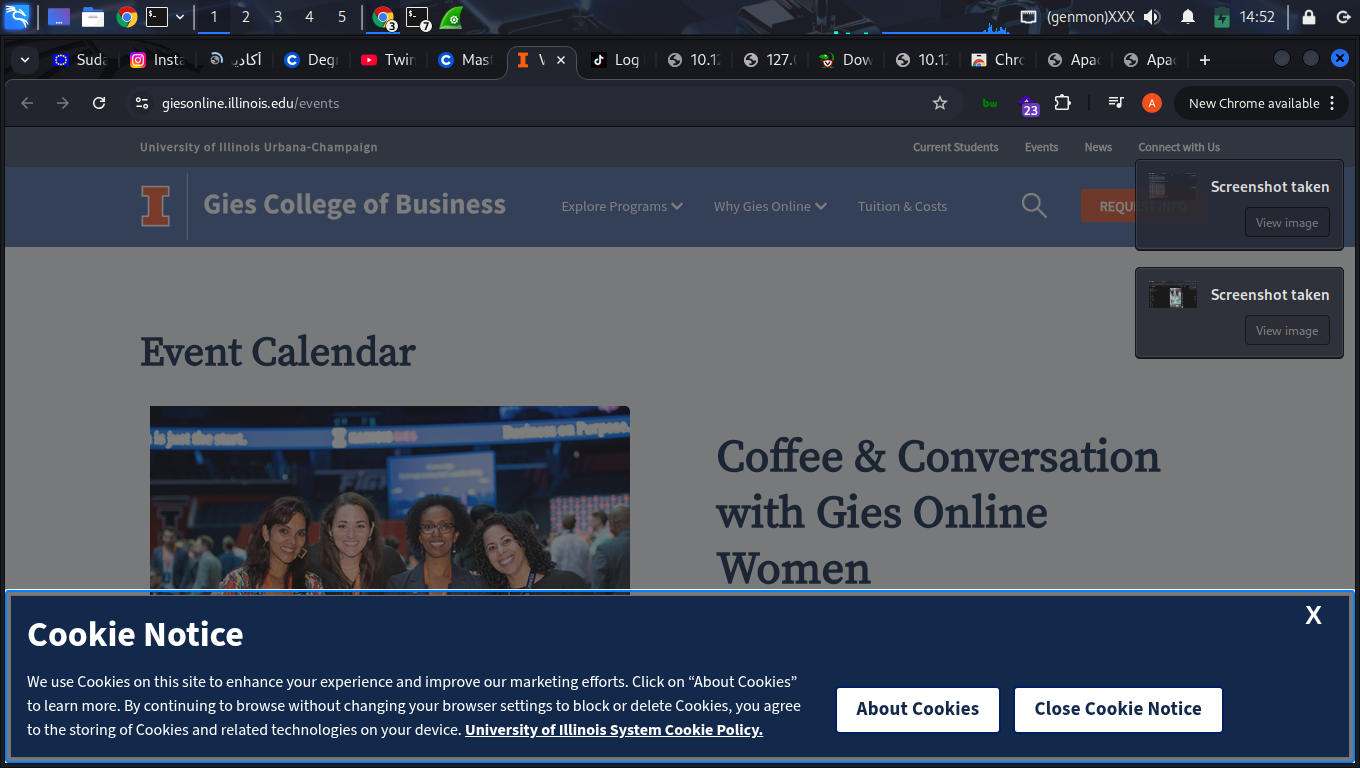Switch to the YouTube Twin tab
This screenshot has height=768, width=1360.
(388, 60)
